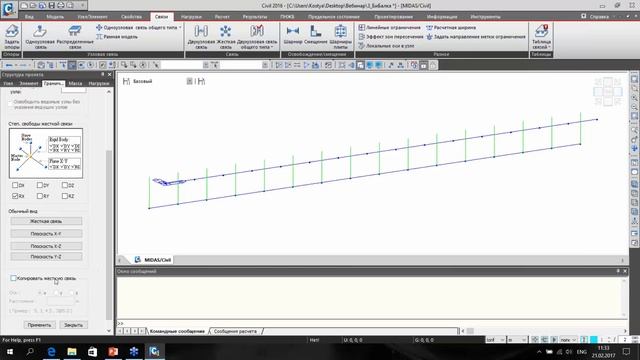This screenshot has width=640, height=360.
Task: Click the MIDAS/Civil model view tab
Action: coord(153,260)
